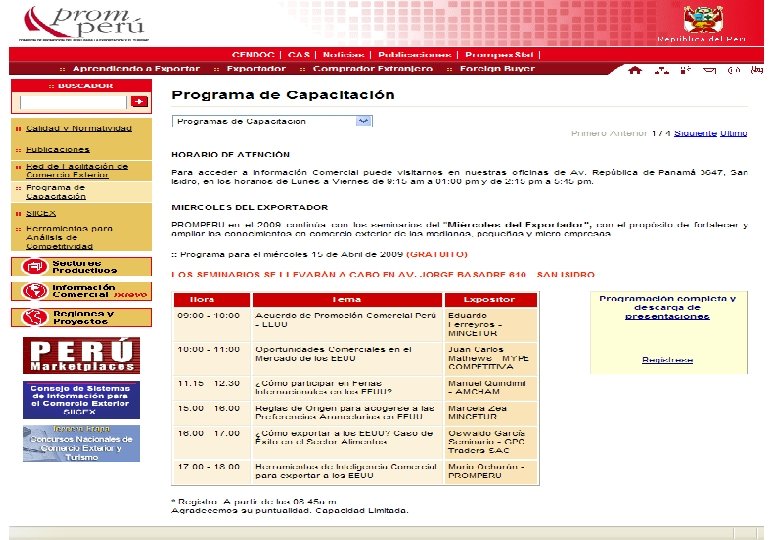
Task: Select Eduardo Ferreyros expositor cell
Action: coord(490,324)
